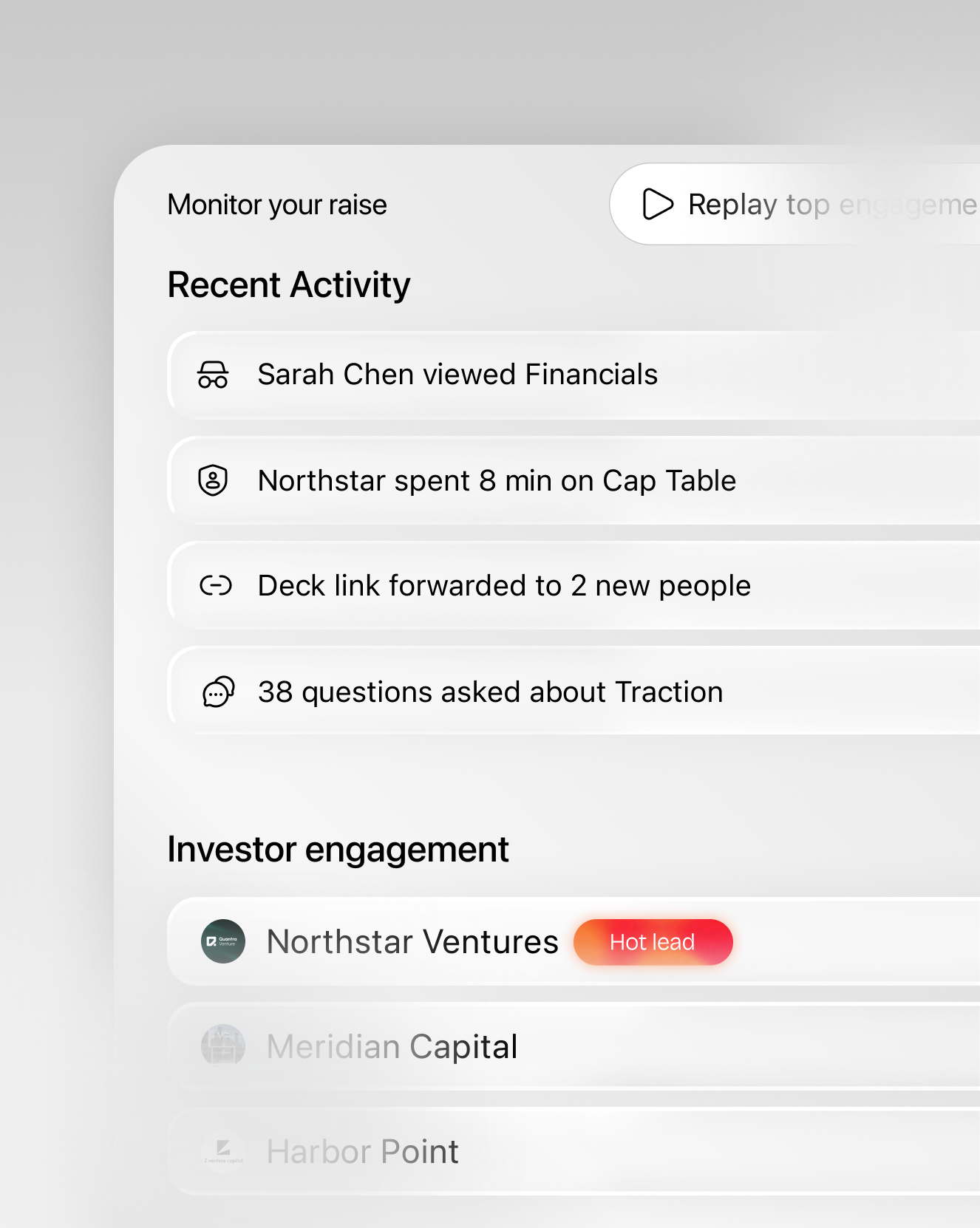Click the Meridian Capital round logo avatar
Image resolution: width=980 pixels, height=1228 pixels.
pos(223,1046)
